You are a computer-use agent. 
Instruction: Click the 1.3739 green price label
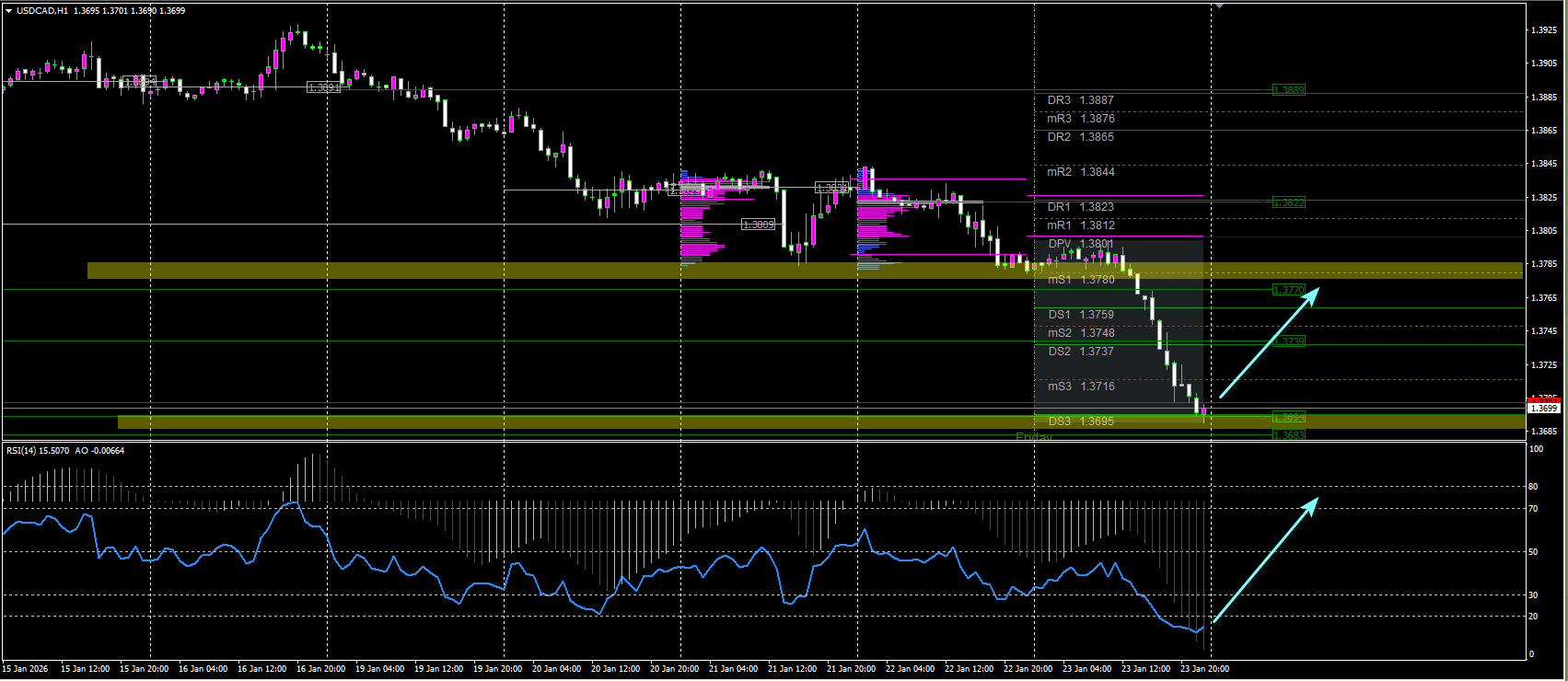pyautogui.click(x=1288, y=341)
